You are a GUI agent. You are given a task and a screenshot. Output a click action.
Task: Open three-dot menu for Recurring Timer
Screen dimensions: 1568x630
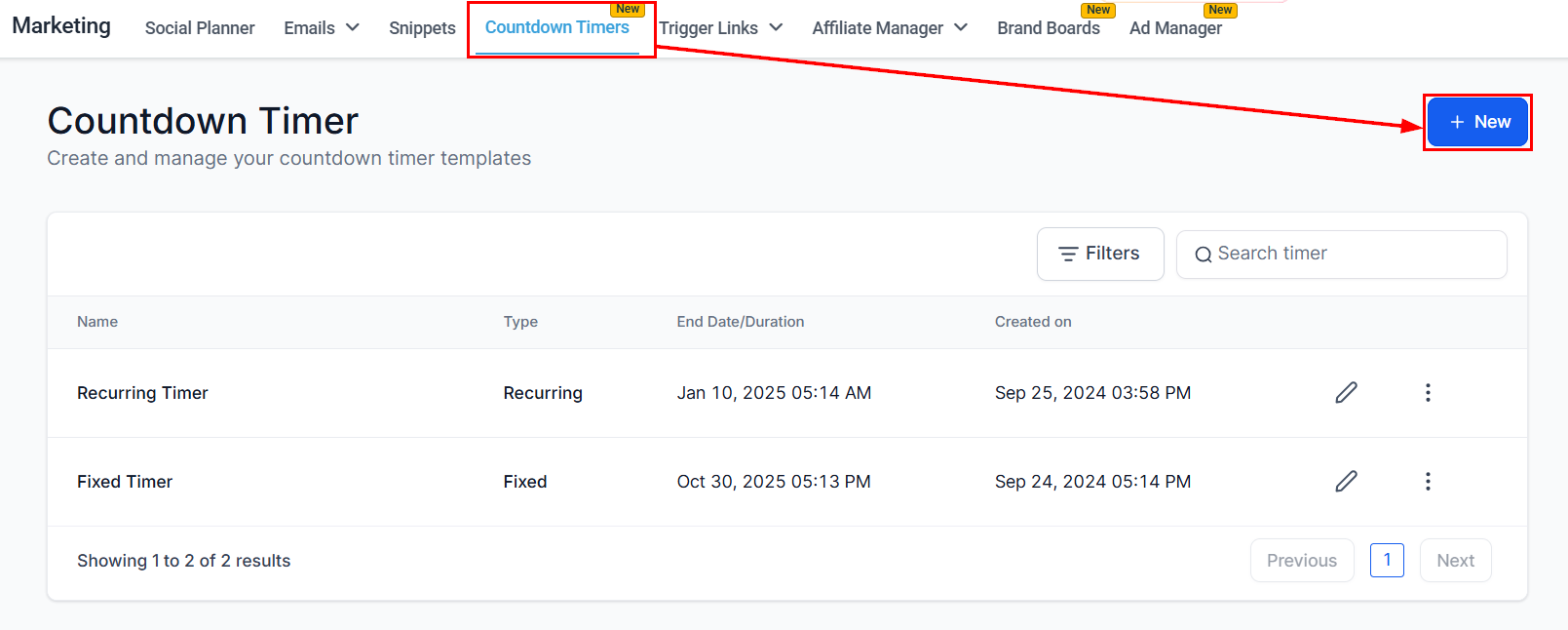(1428, 393)
